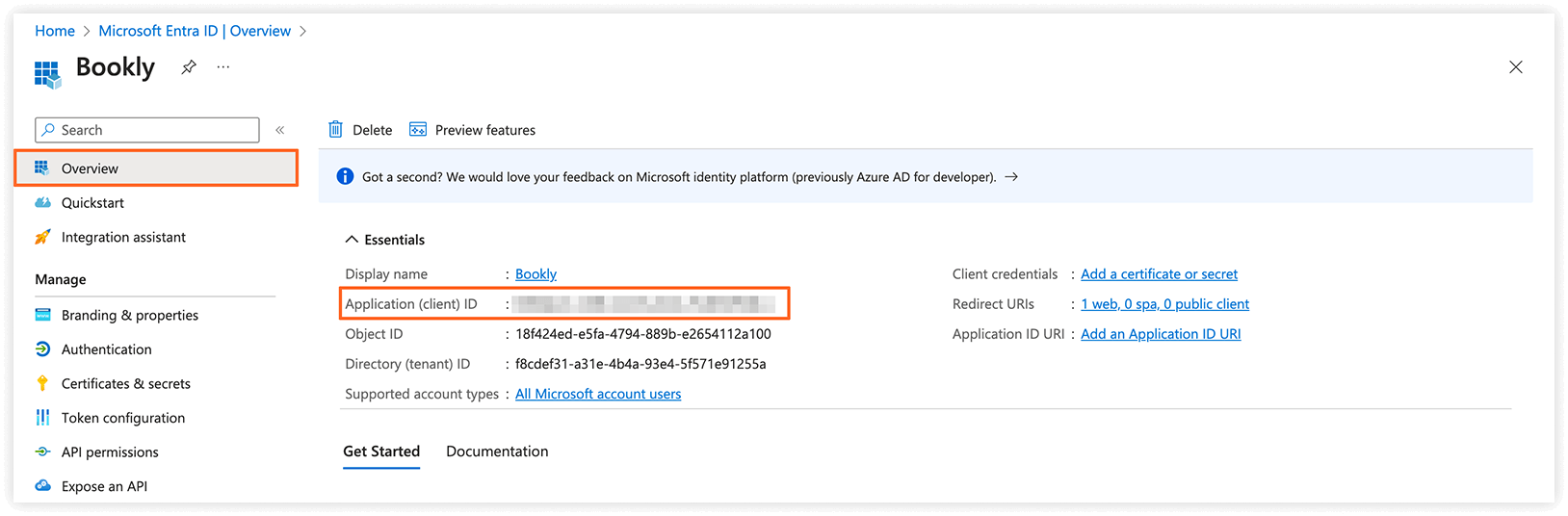This screenshot has width=1568, height=516.
Task: Open API permissions
Action: point(110,451)
